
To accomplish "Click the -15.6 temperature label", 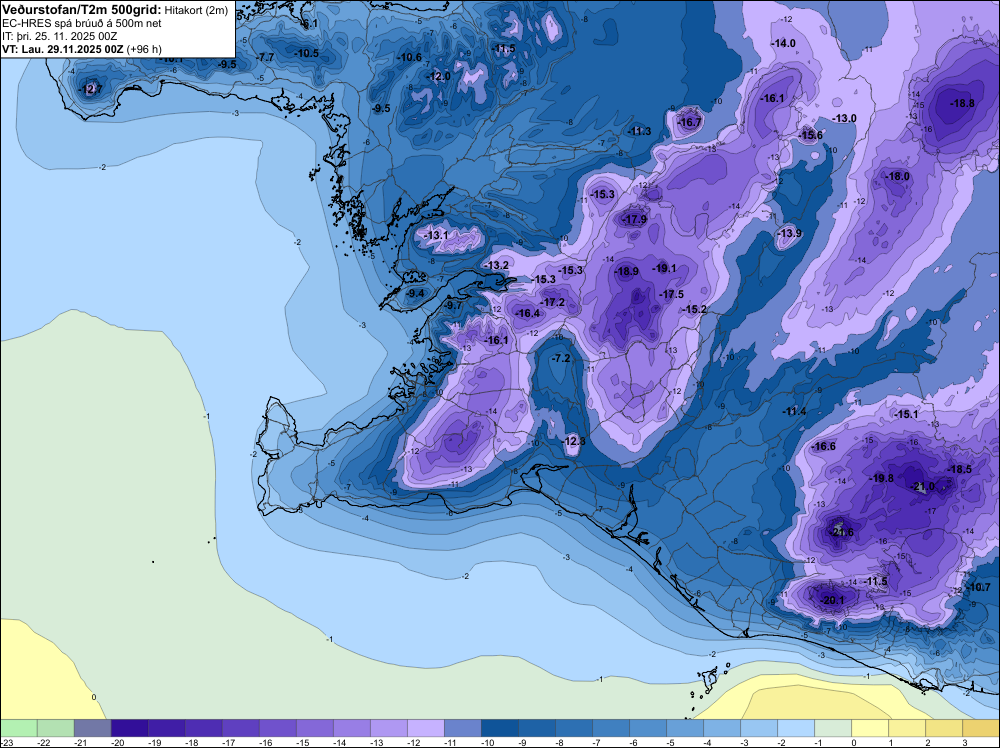I will tap(811, 135).
